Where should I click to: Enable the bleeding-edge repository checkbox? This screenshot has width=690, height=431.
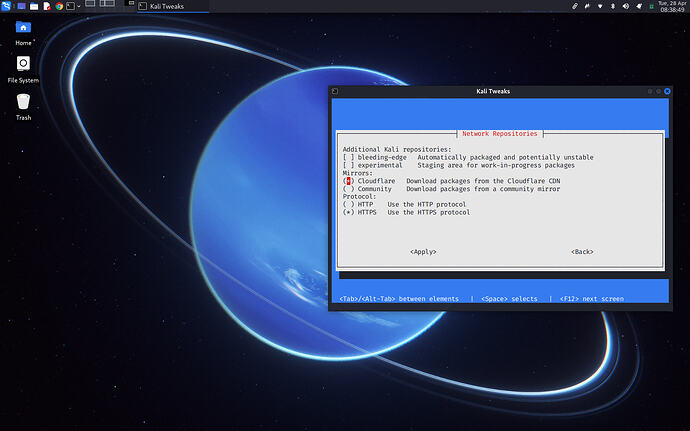[x=349, y=157]
